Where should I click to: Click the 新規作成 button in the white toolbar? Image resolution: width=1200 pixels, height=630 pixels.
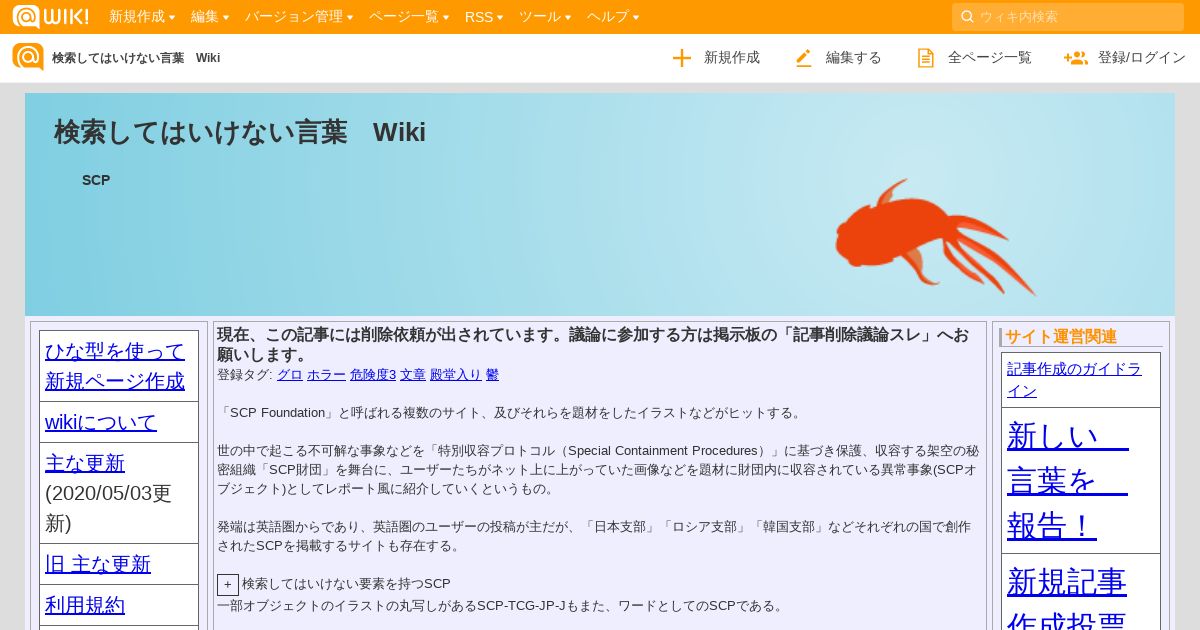click(x=716, y=58)
